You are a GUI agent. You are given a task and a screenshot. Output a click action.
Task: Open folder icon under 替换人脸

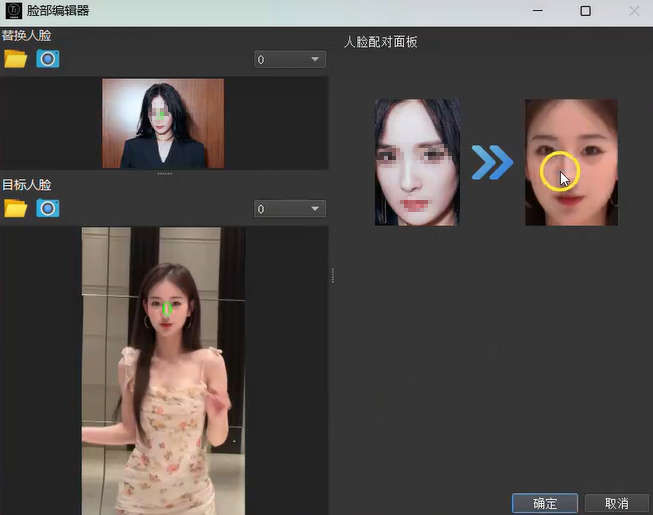[x=15, y=59]
